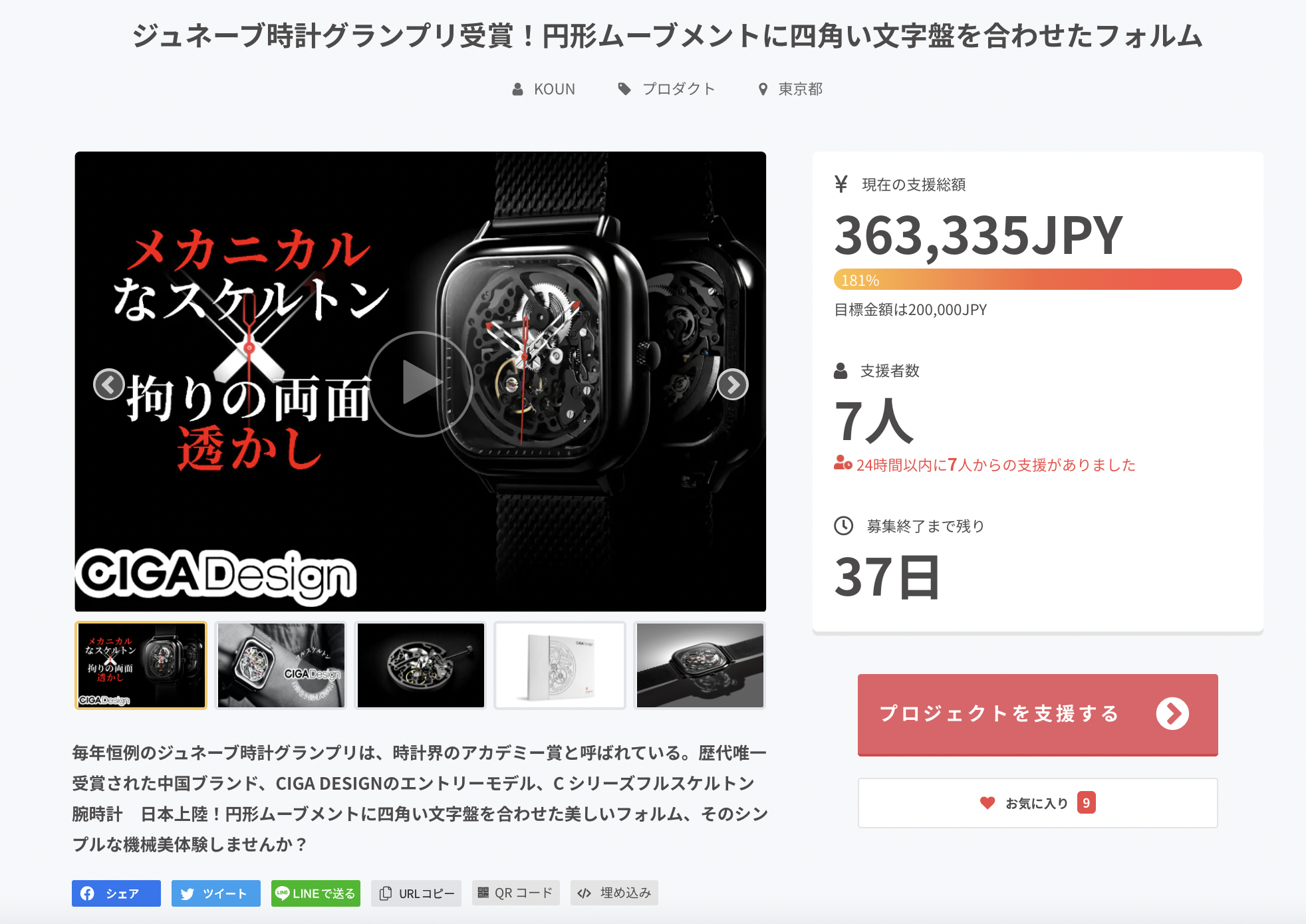1306x924 pixels.
Task: Click プロジェクトを支援する support button
Action: click(x=1037, y=715)
